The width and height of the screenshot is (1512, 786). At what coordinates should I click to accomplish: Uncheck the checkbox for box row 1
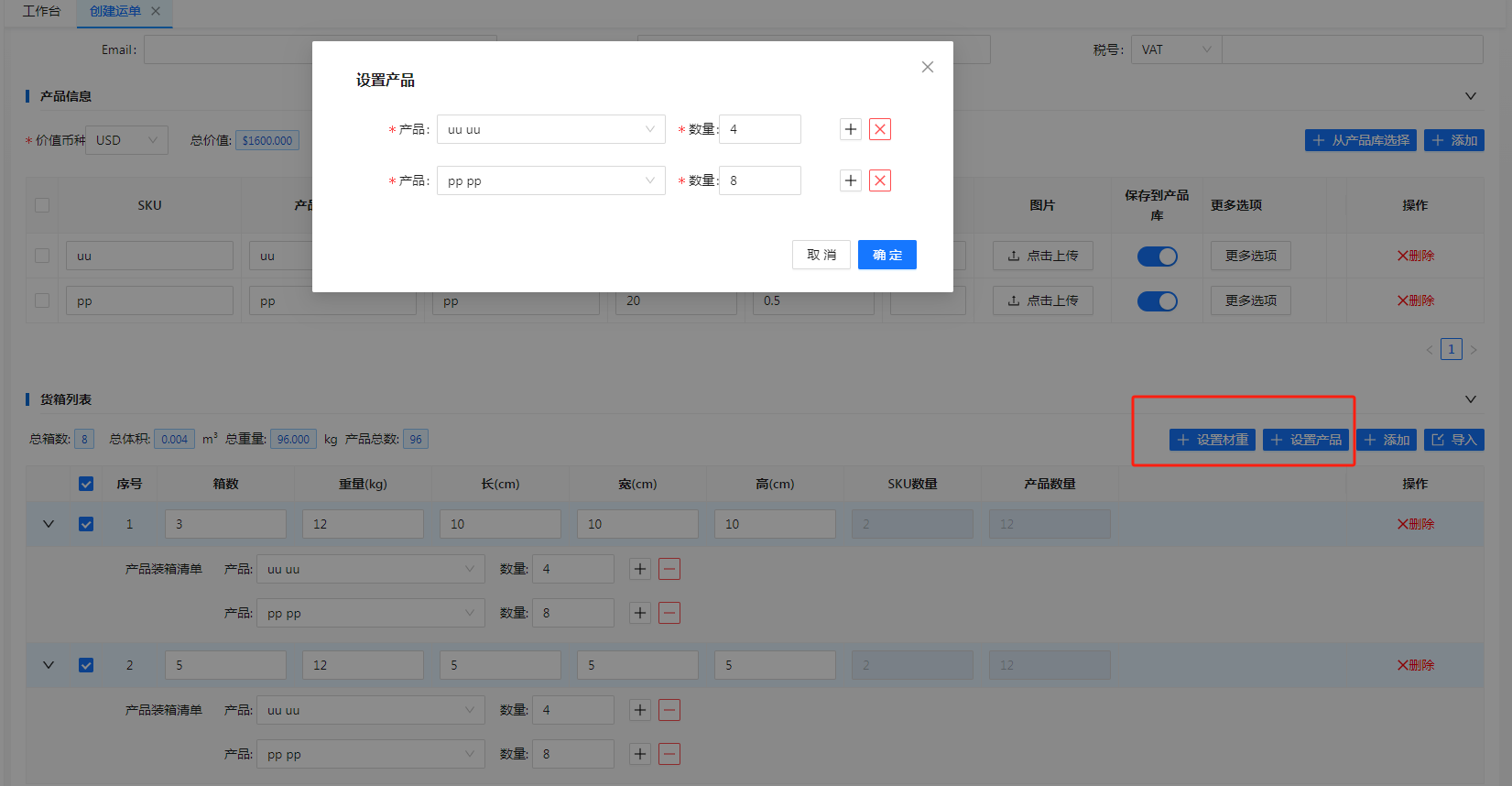pos(86,524)
